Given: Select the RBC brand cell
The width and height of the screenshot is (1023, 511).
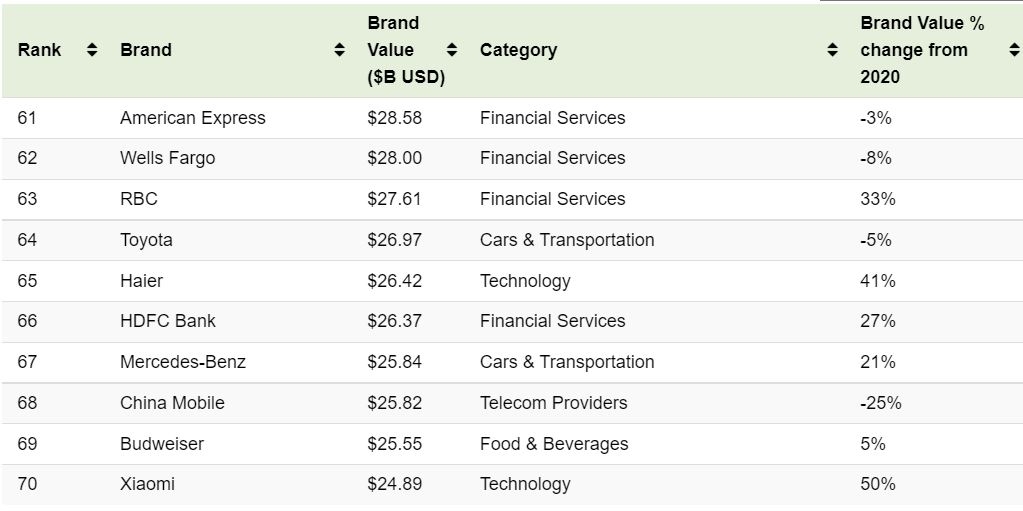Looking at the screenshot, I should point(139,199).
